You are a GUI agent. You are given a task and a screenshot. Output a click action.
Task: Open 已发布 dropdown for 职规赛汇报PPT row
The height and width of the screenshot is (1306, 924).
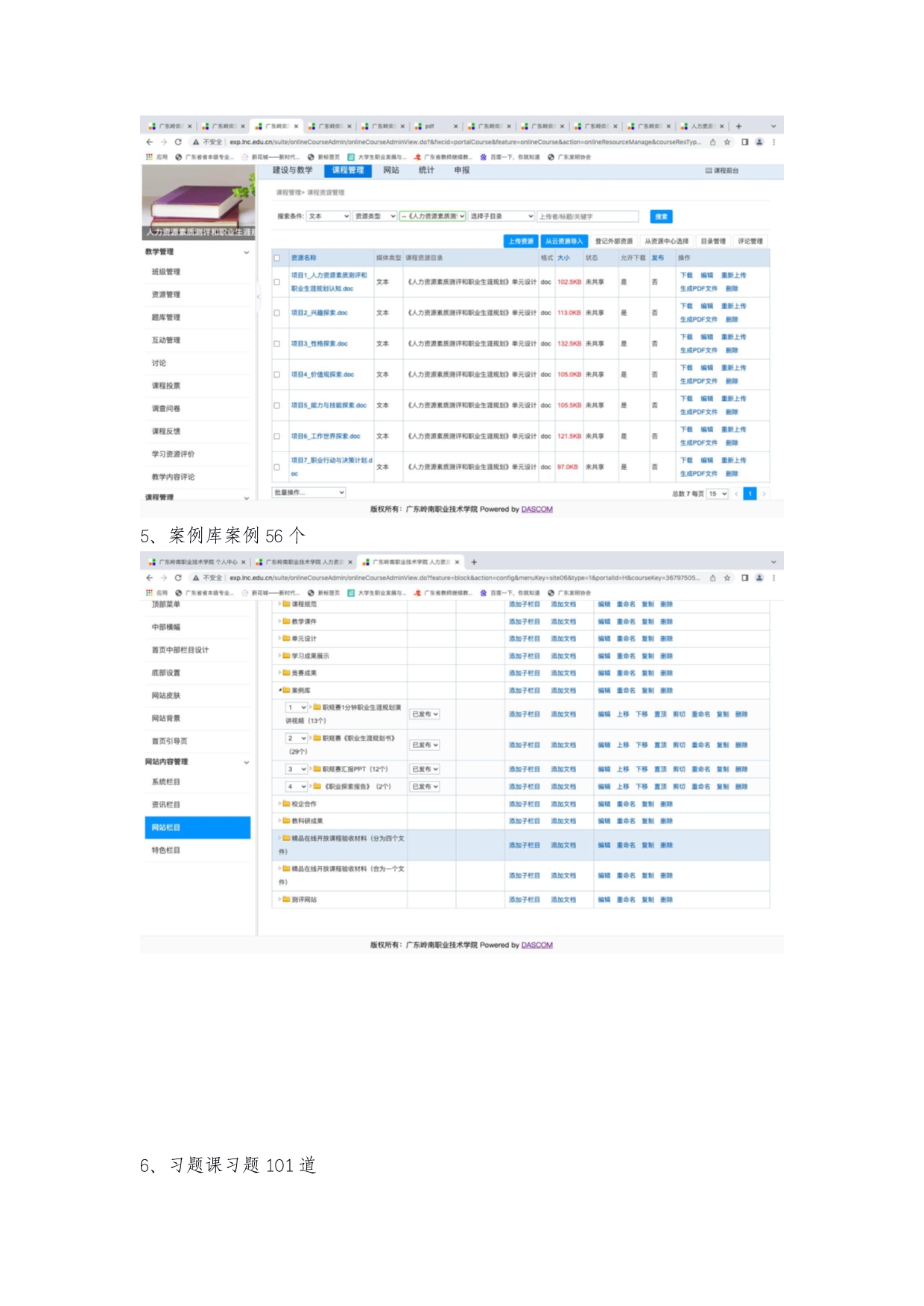coord(425,769)
